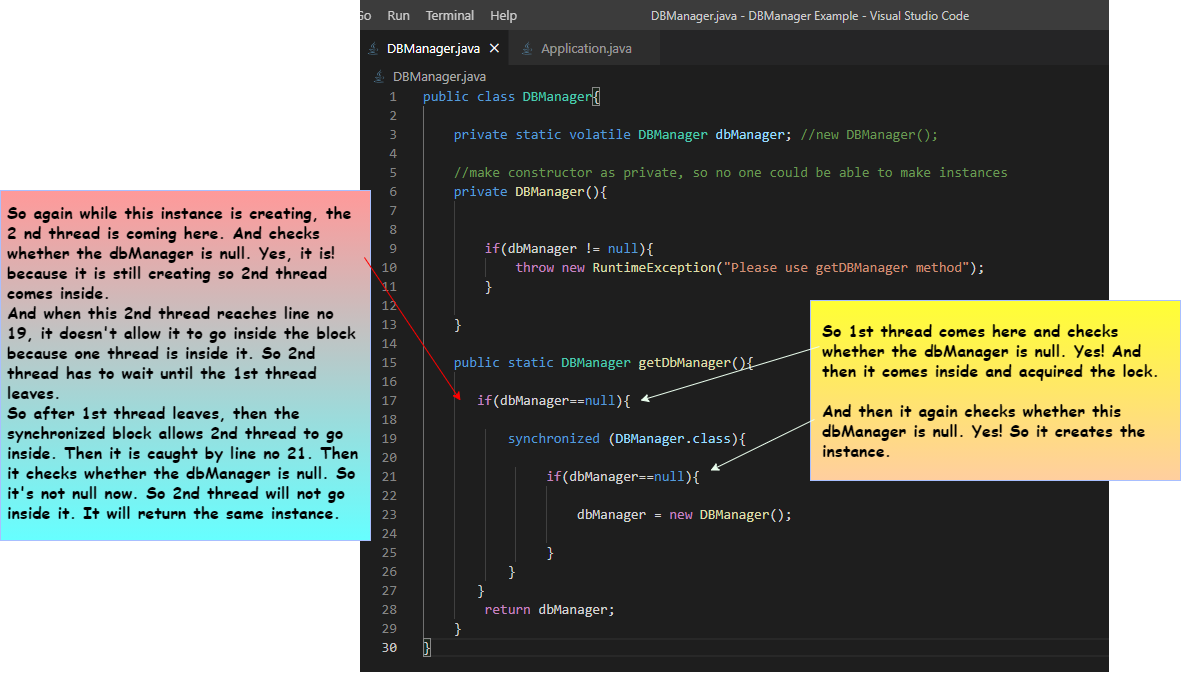1181x673 pixels.
Task: Close the DBManager.java tab with its X
Action: [x=493, y=46]
